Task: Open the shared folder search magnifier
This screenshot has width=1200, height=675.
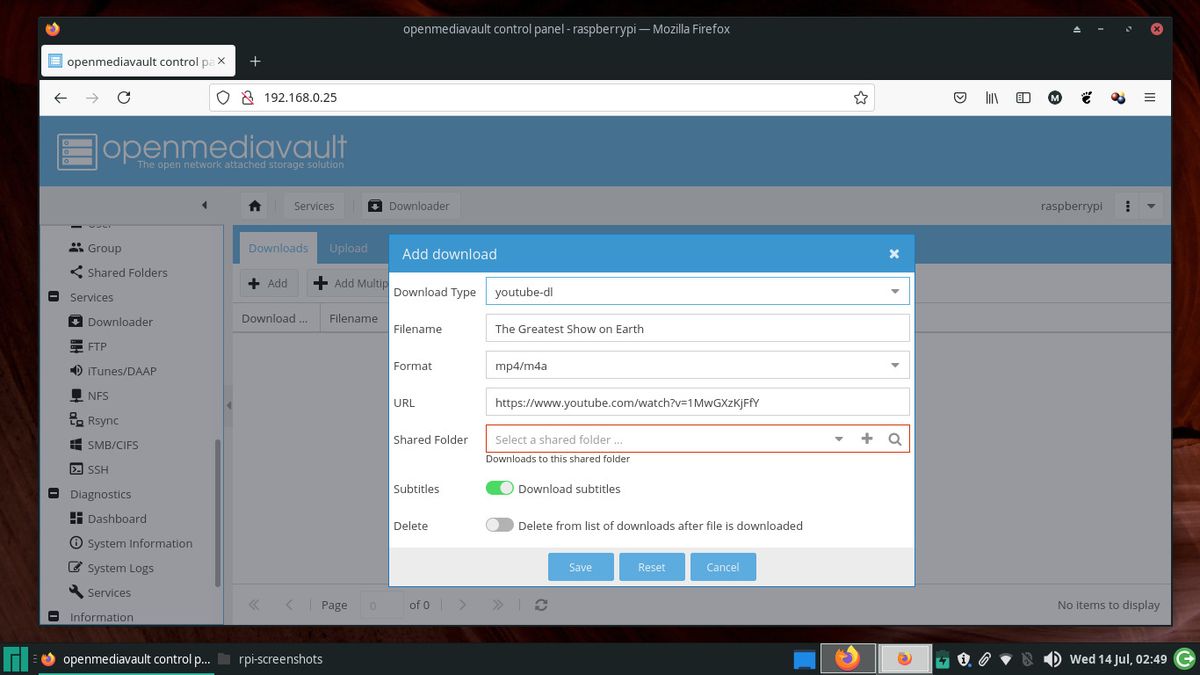Action: (894, 438)
